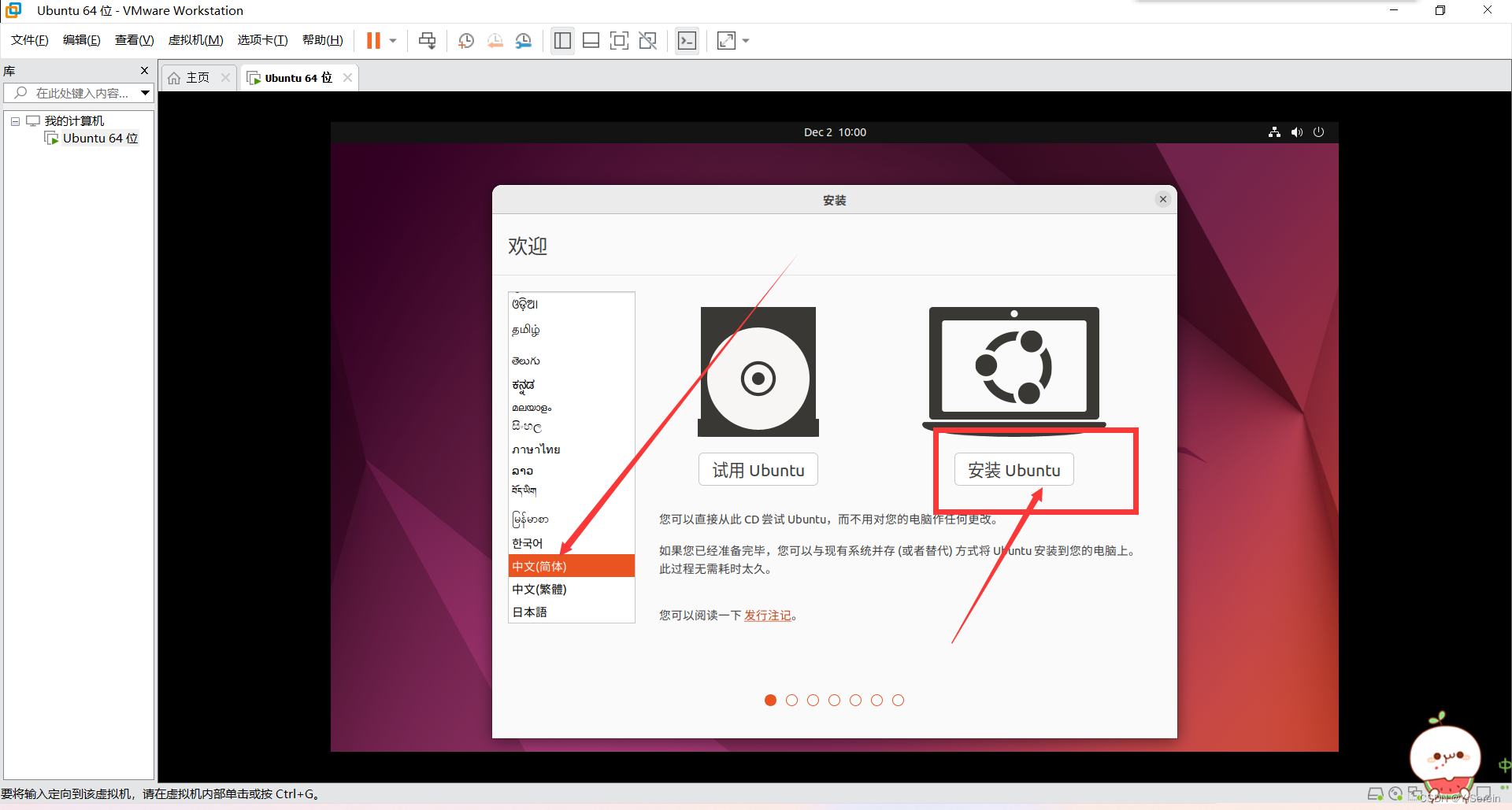Click the Ubuntu volume speaker icon

tap(1297, 132)
